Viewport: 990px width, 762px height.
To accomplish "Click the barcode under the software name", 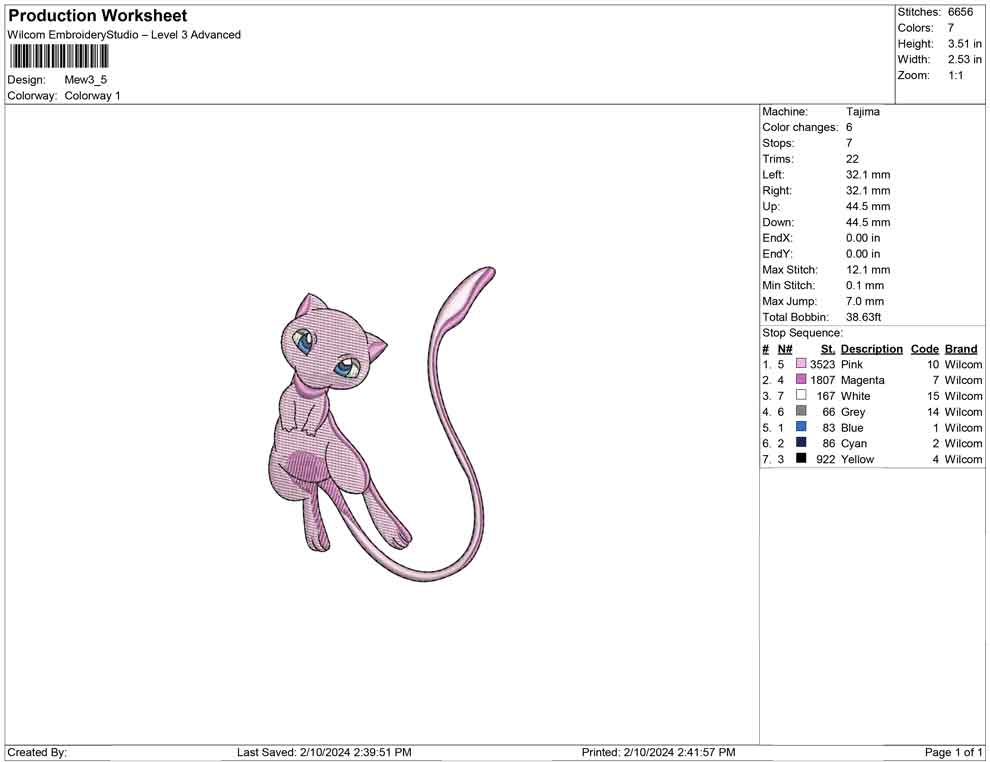I will tap(58, 57).
